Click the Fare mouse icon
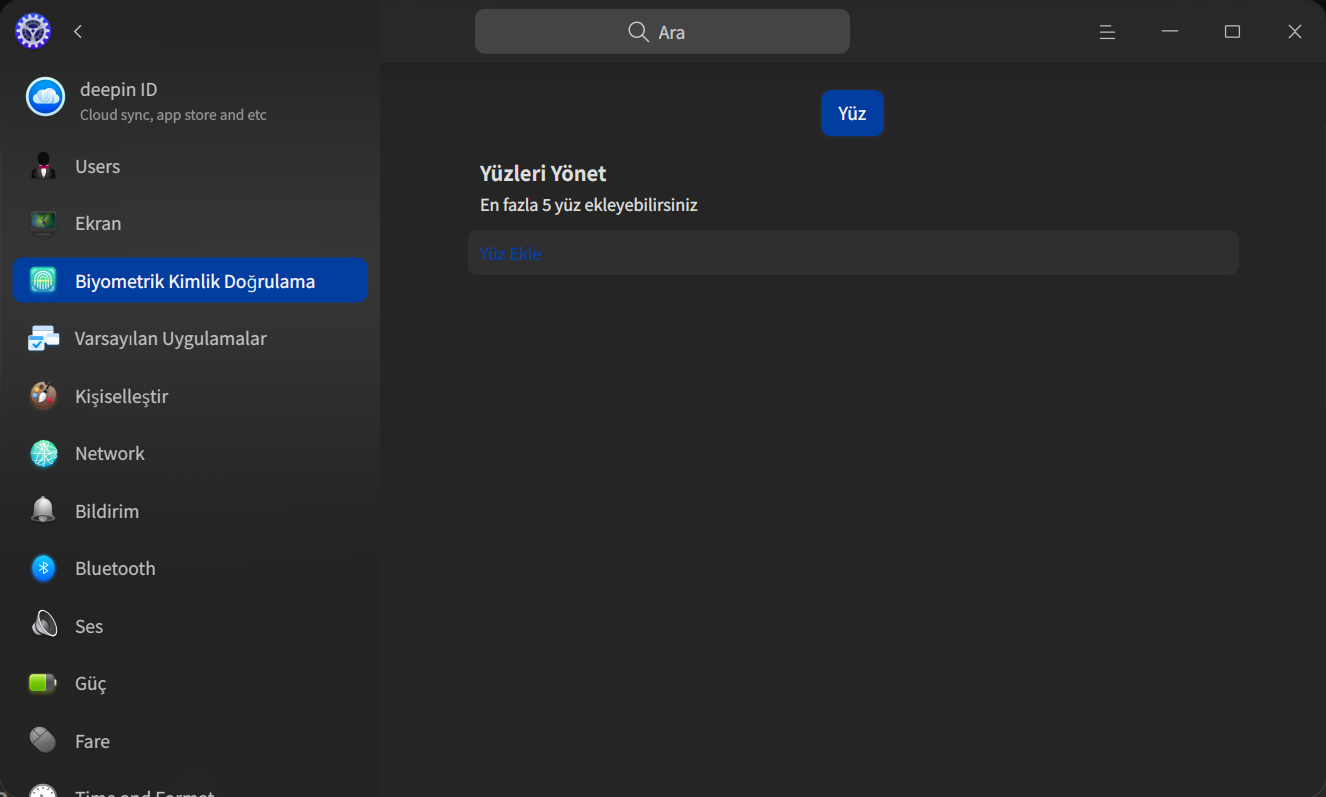 (43, 741)
